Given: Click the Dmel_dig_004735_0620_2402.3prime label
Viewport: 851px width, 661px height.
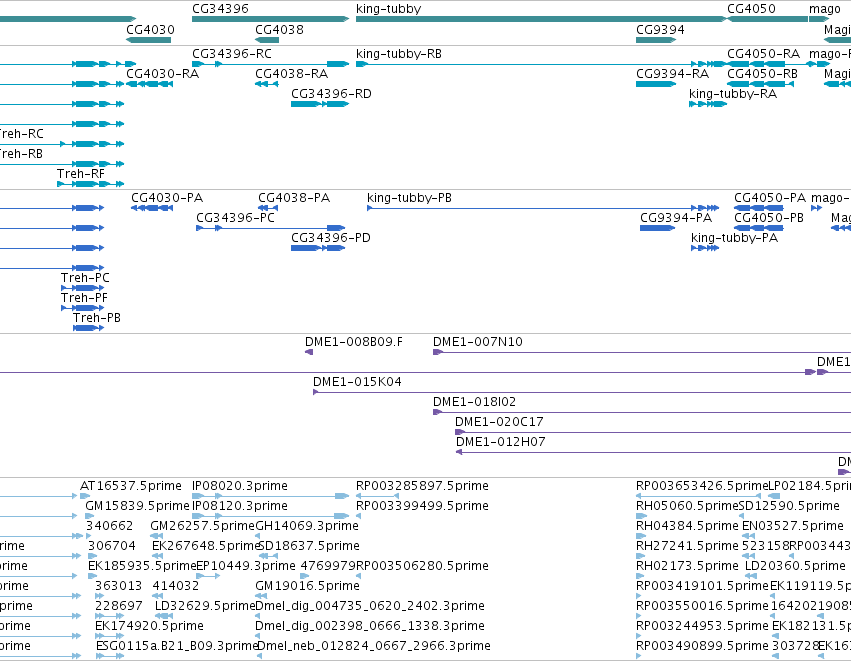Looking at the screenshot, I should 370,607.
